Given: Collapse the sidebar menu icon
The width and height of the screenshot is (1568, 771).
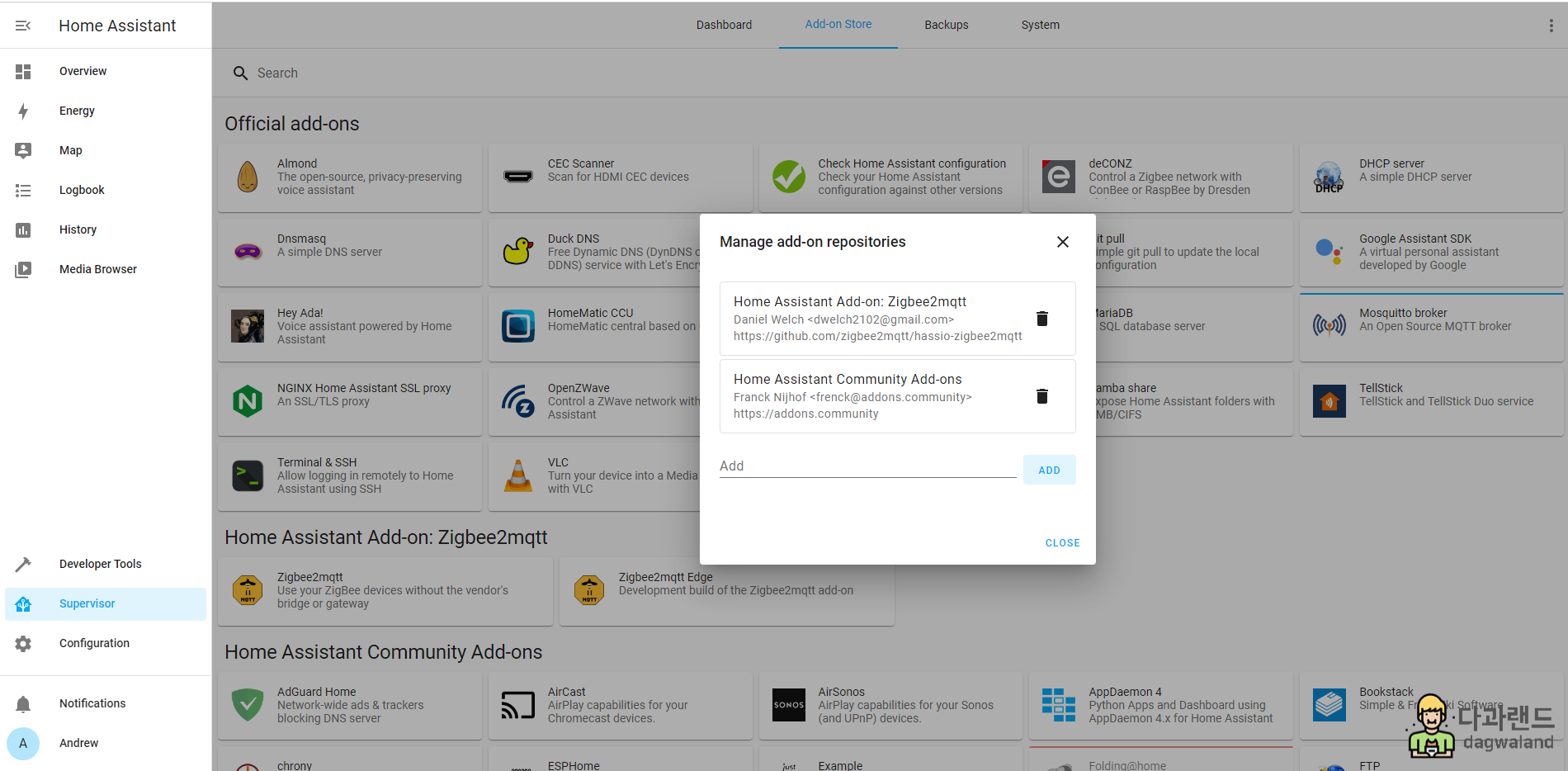Looking at the screenshot, I should point(23,26).
